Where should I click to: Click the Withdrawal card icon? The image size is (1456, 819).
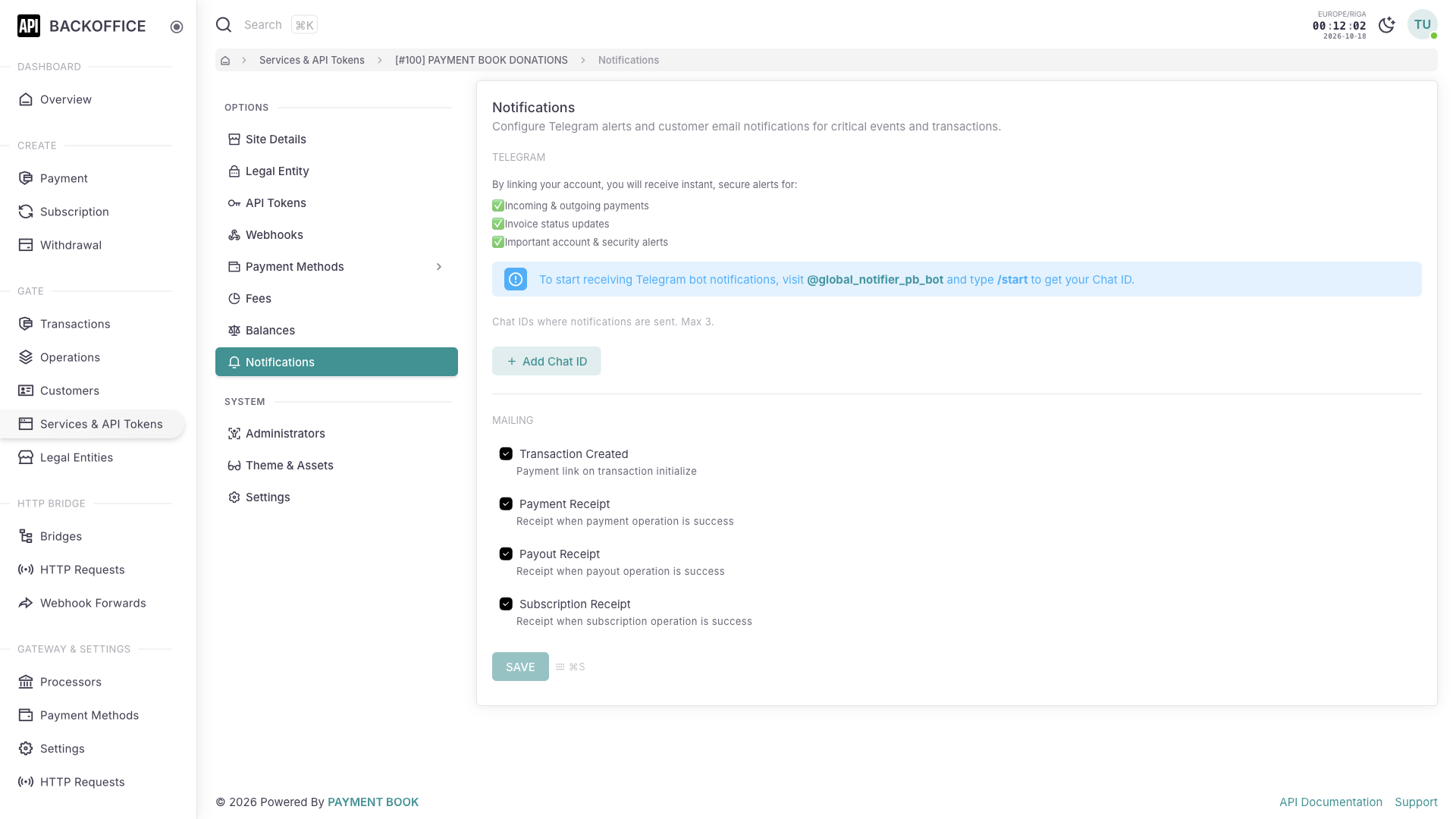click(x=26, y=245)
